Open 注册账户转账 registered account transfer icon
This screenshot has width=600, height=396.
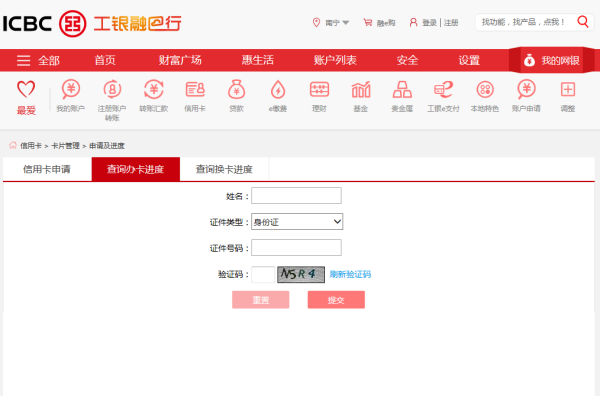[x=112, y=90]
